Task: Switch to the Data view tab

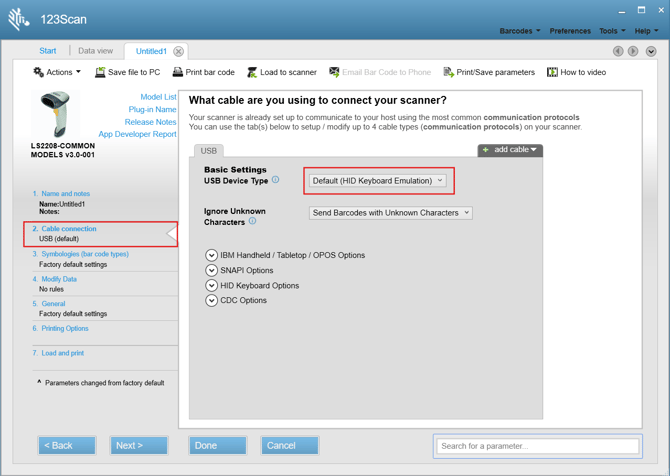Action: [x=95, y=51]
